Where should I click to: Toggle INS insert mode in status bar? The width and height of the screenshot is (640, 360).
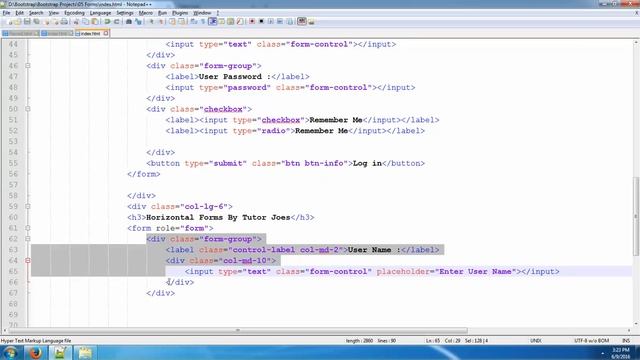(626, 340)
